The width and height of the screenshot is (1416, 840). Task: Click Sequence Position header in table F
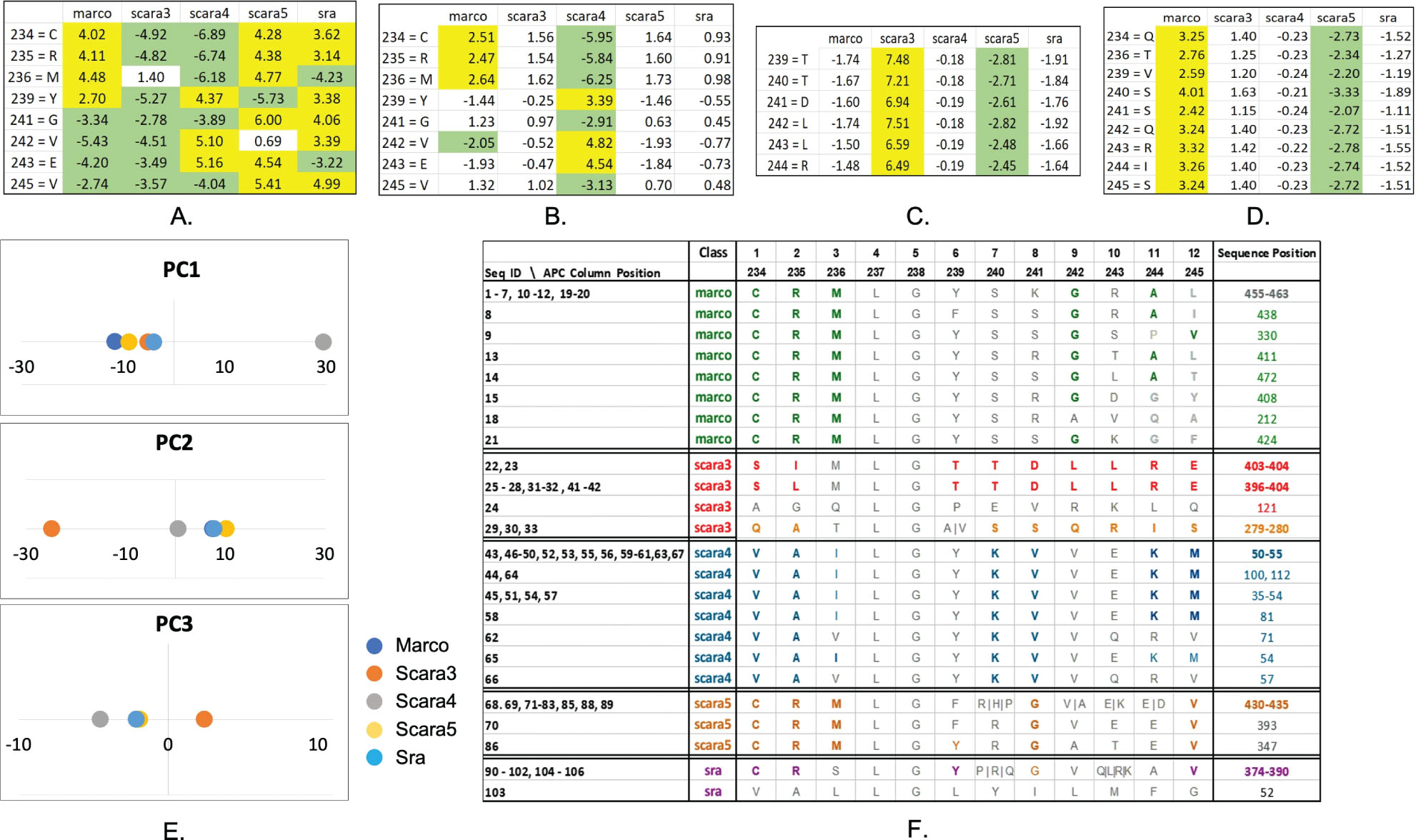[x=1266, y=253]
